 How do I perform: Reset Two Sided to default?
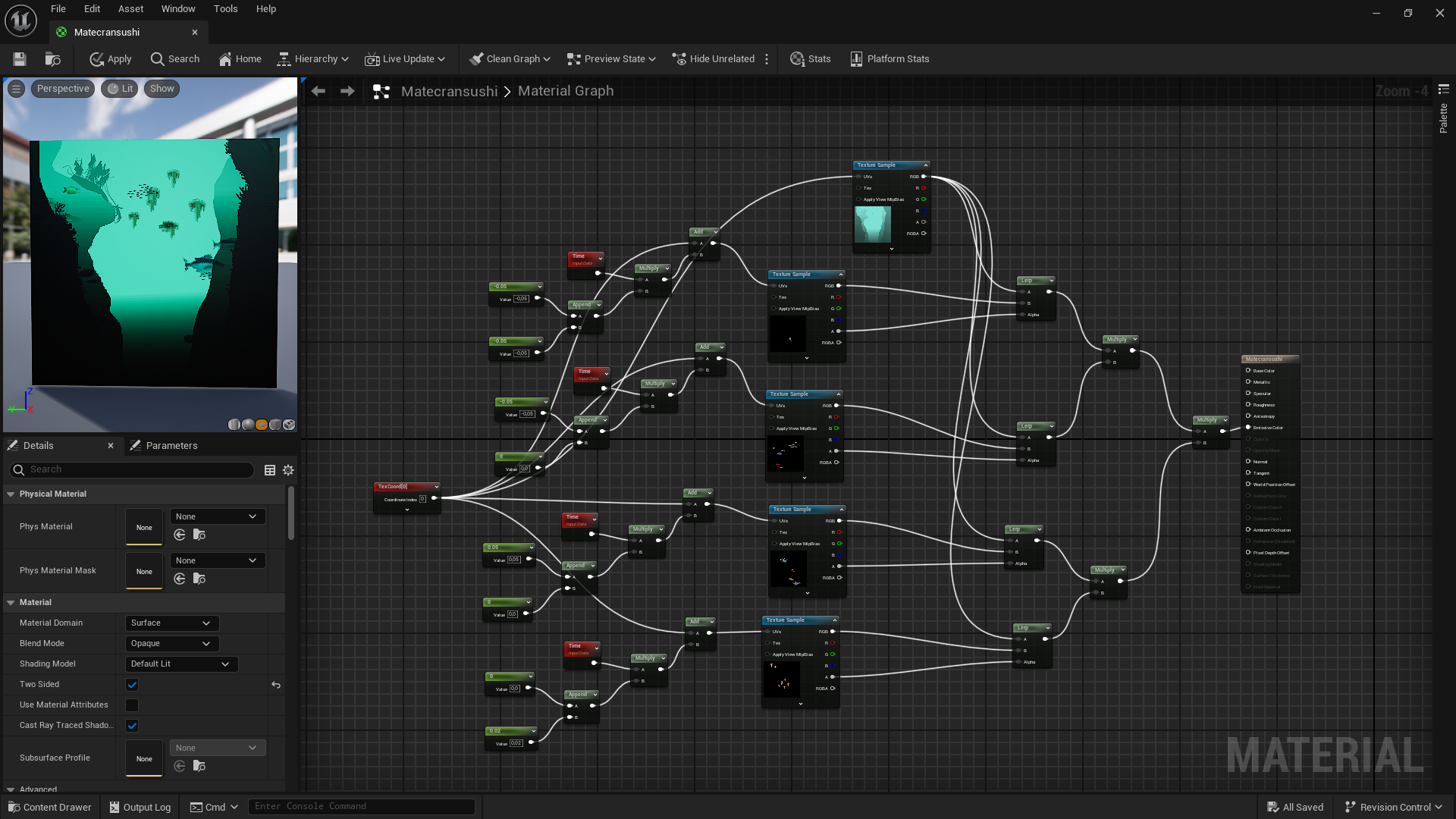[x=276, y=685]
